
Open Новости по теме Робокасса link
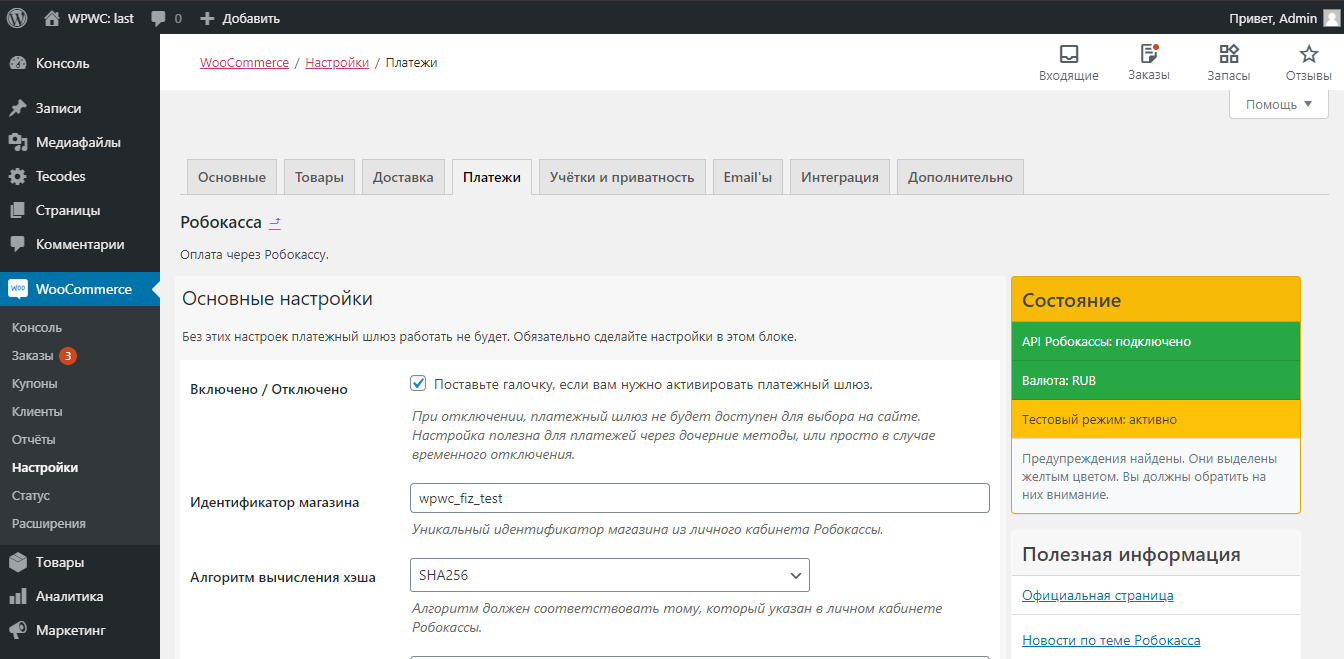click(1111, 640)
